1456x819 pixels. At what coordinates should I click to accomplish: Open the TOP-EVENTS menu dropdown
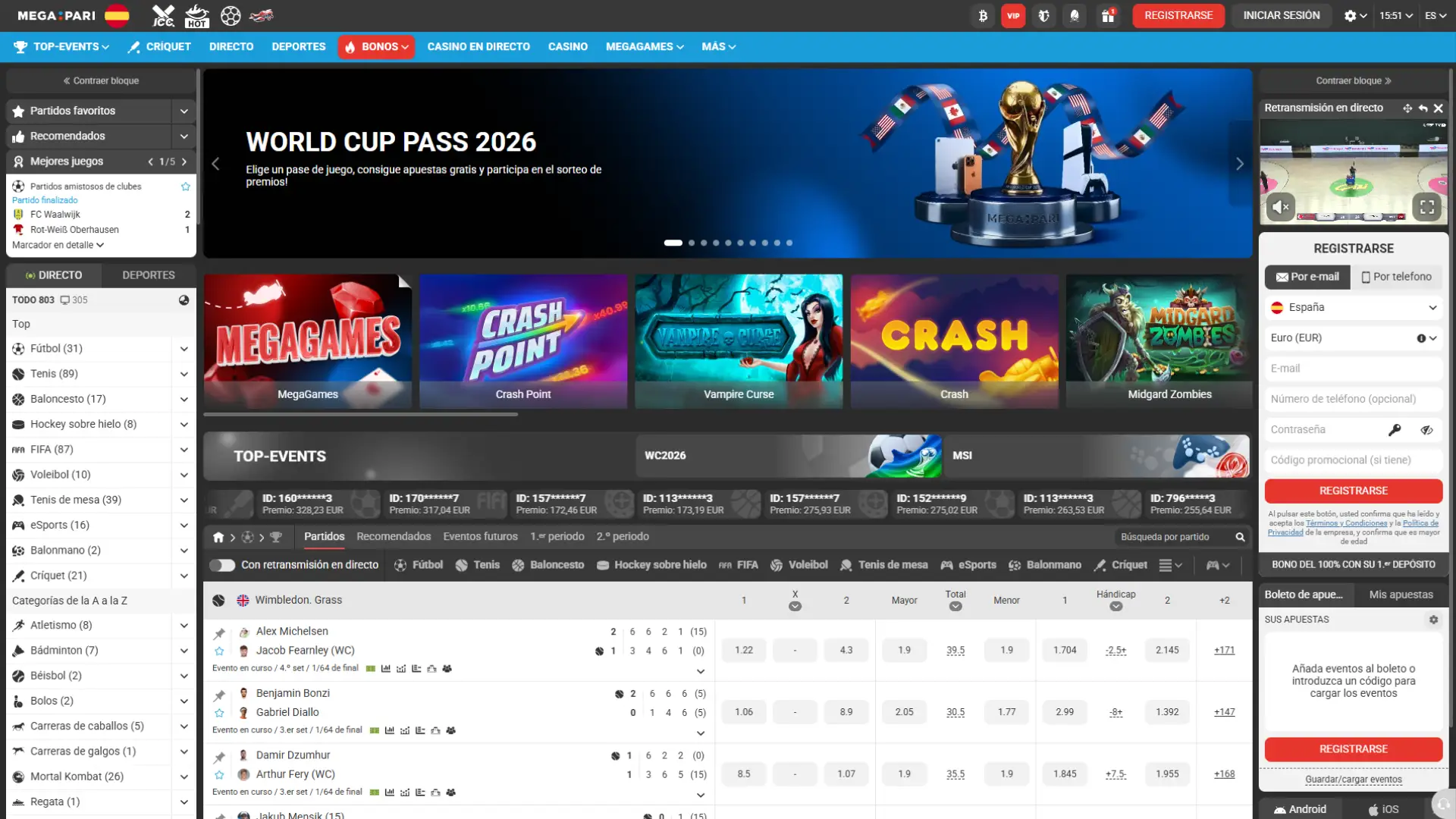(62, 47)
